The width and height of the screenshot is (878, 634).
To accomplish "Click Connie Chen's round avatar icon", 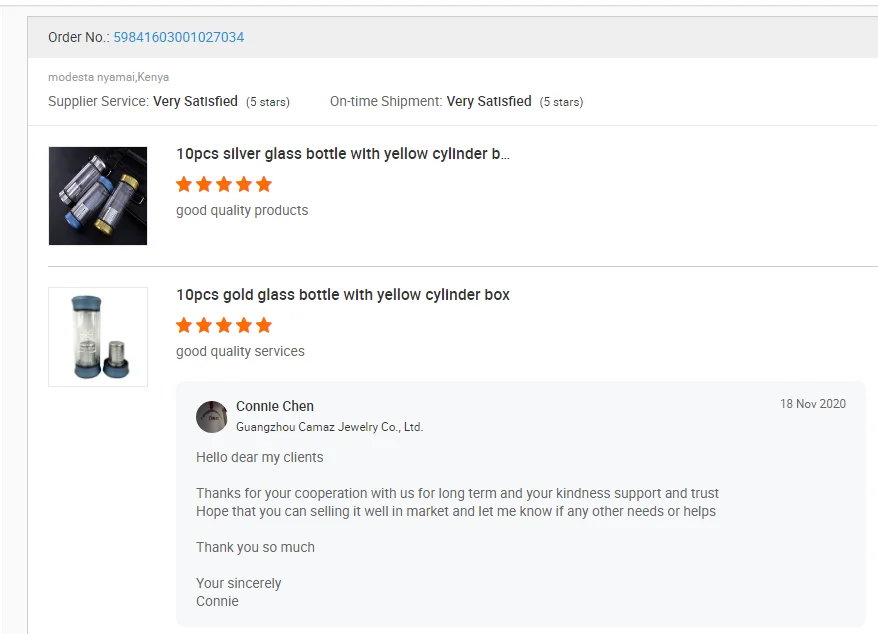I will click(x=212, y=417).
